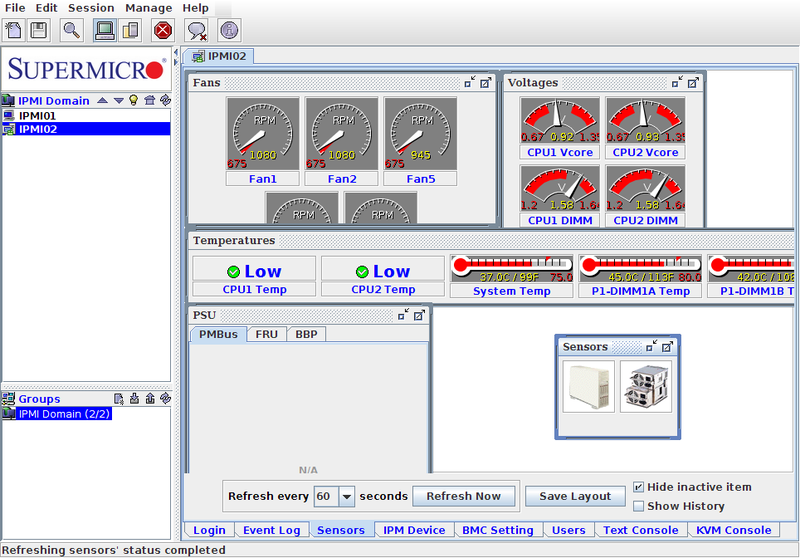The height and width of the screenshot is (558, 800).
Task: Click the Fan1 RPM gauge
Action: [263, 134]
